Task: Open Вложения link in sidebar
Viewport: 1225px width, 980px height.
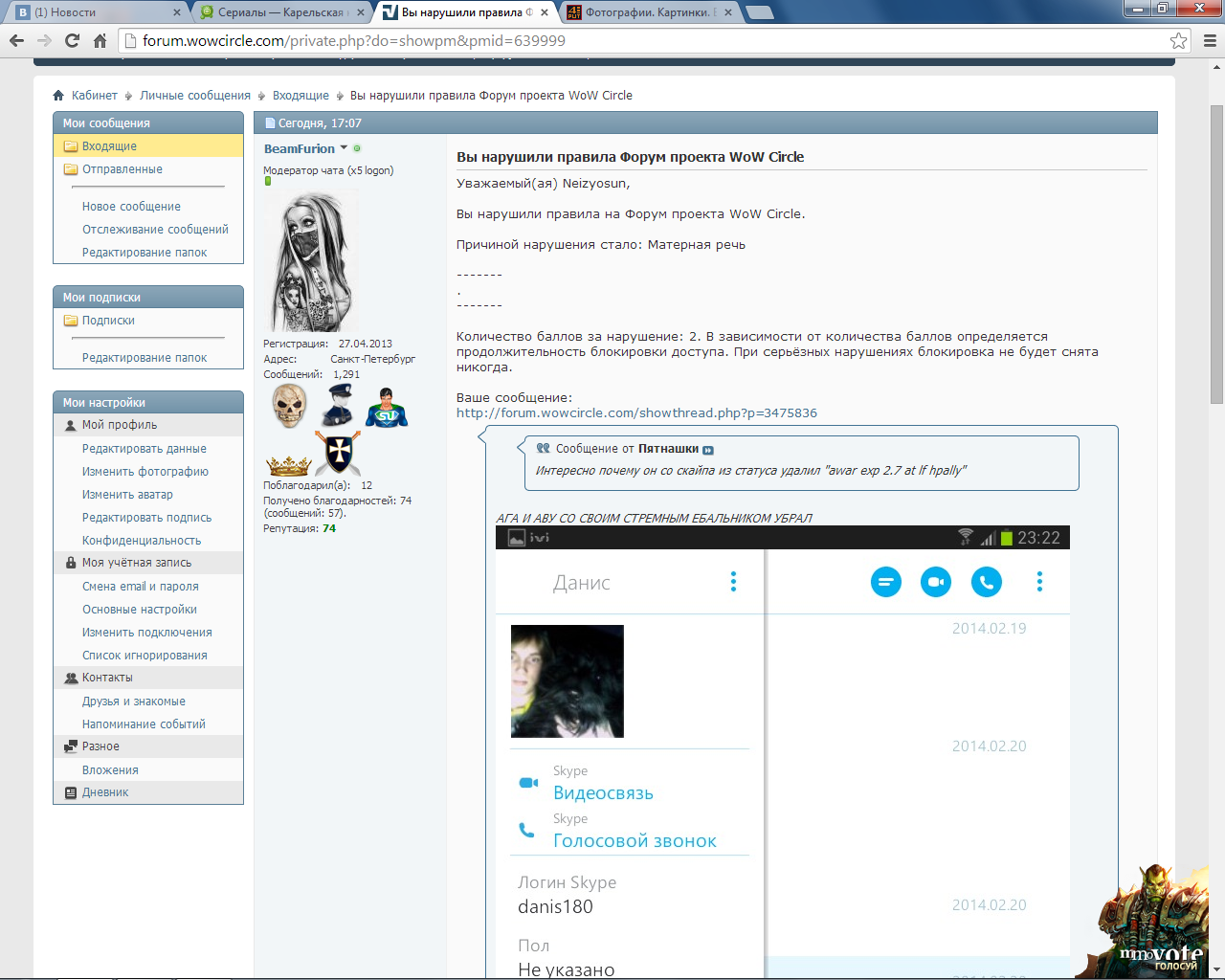Action: (x=110, y=770)
